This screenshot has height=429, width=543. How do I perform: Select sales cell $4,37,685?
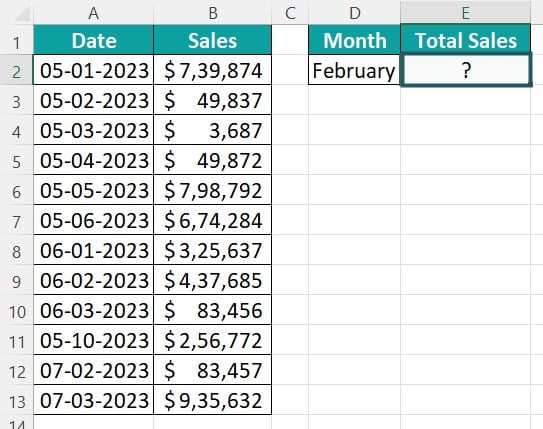coord(213,279)
